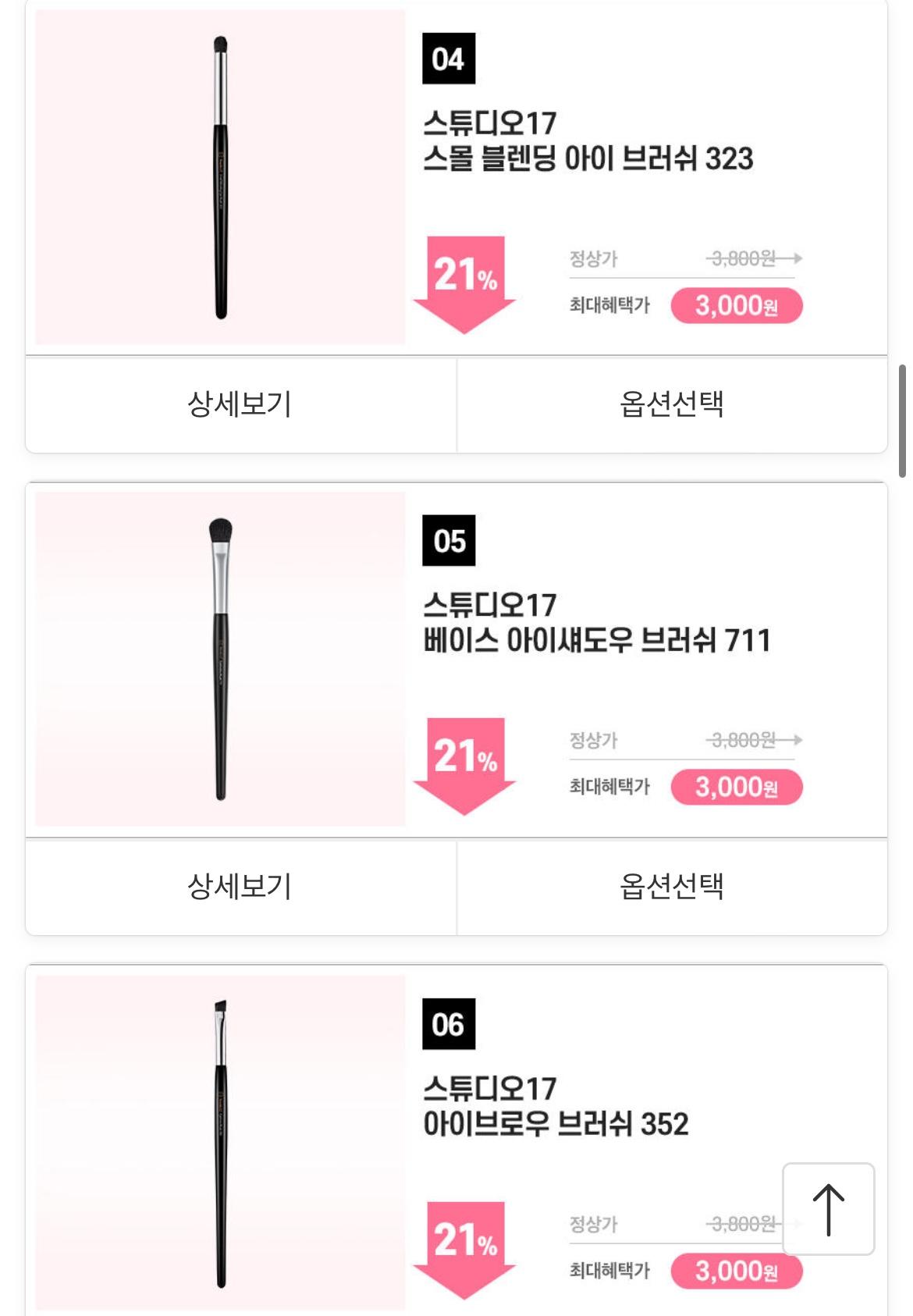Select the Small Blending Eye Brush 323 image
This screenshot has width=913, height=1316.
coord(220,177)
